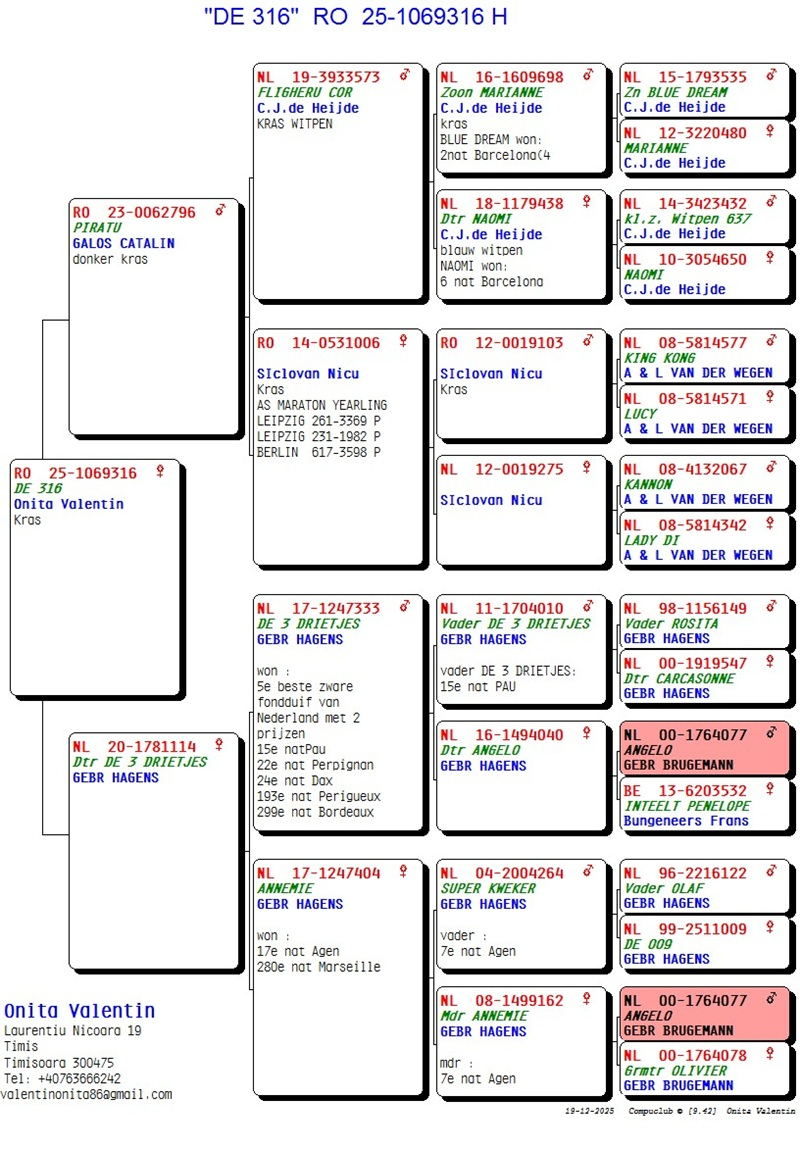This screenshot has height=1149, width=800.
Task: Click the female symbol in INTEELT PENELOPE's box
Action: [x=770, y=789]
